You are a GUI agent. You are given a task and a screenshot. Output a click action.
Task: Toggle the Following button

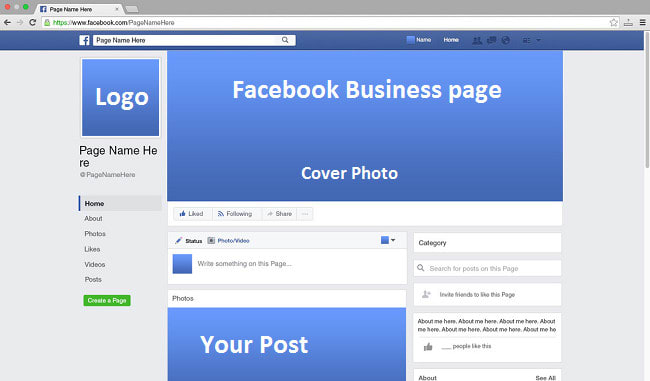click(237, 214)
